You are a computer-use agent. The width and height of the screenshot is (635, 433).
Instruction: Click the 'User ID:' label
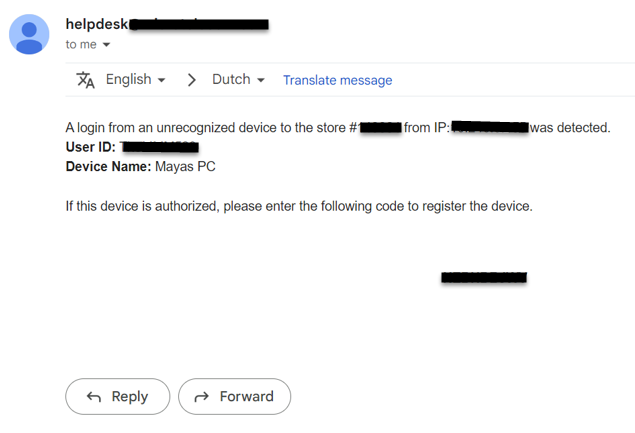click(91, 147)
